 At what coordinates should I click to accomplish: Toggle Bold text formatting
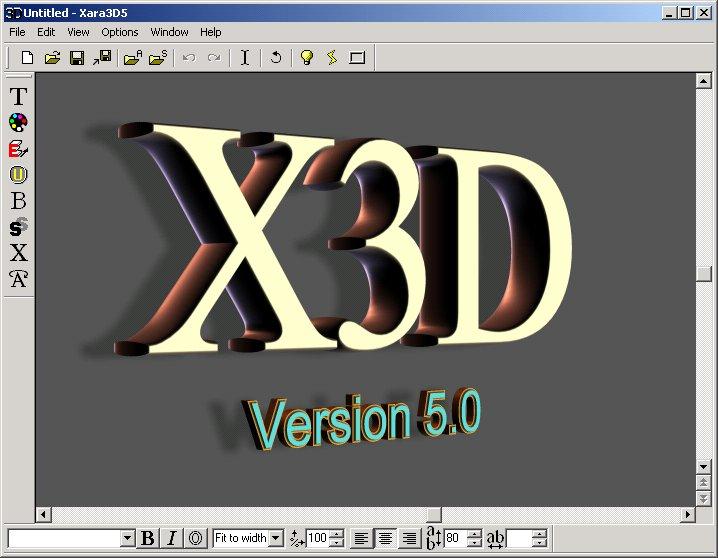tap(147, 538)
